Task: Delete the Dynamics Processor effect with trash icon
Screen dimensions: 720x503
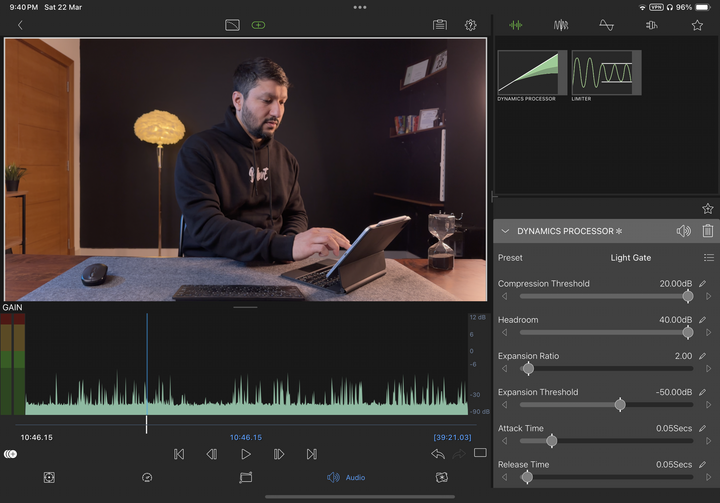Action: 708,231
